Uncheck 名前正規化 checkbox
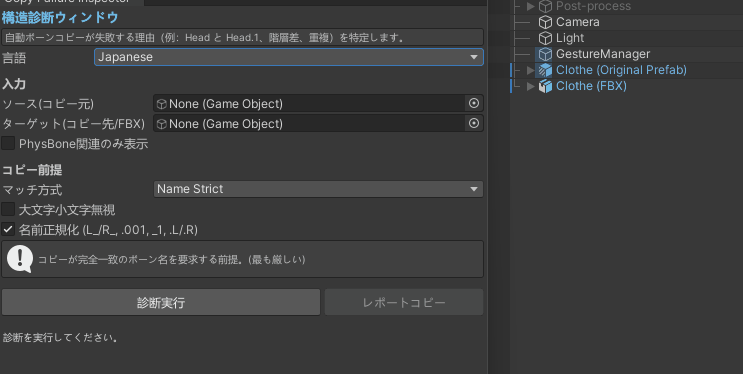The image size is (743, 374). click(8, 229)
